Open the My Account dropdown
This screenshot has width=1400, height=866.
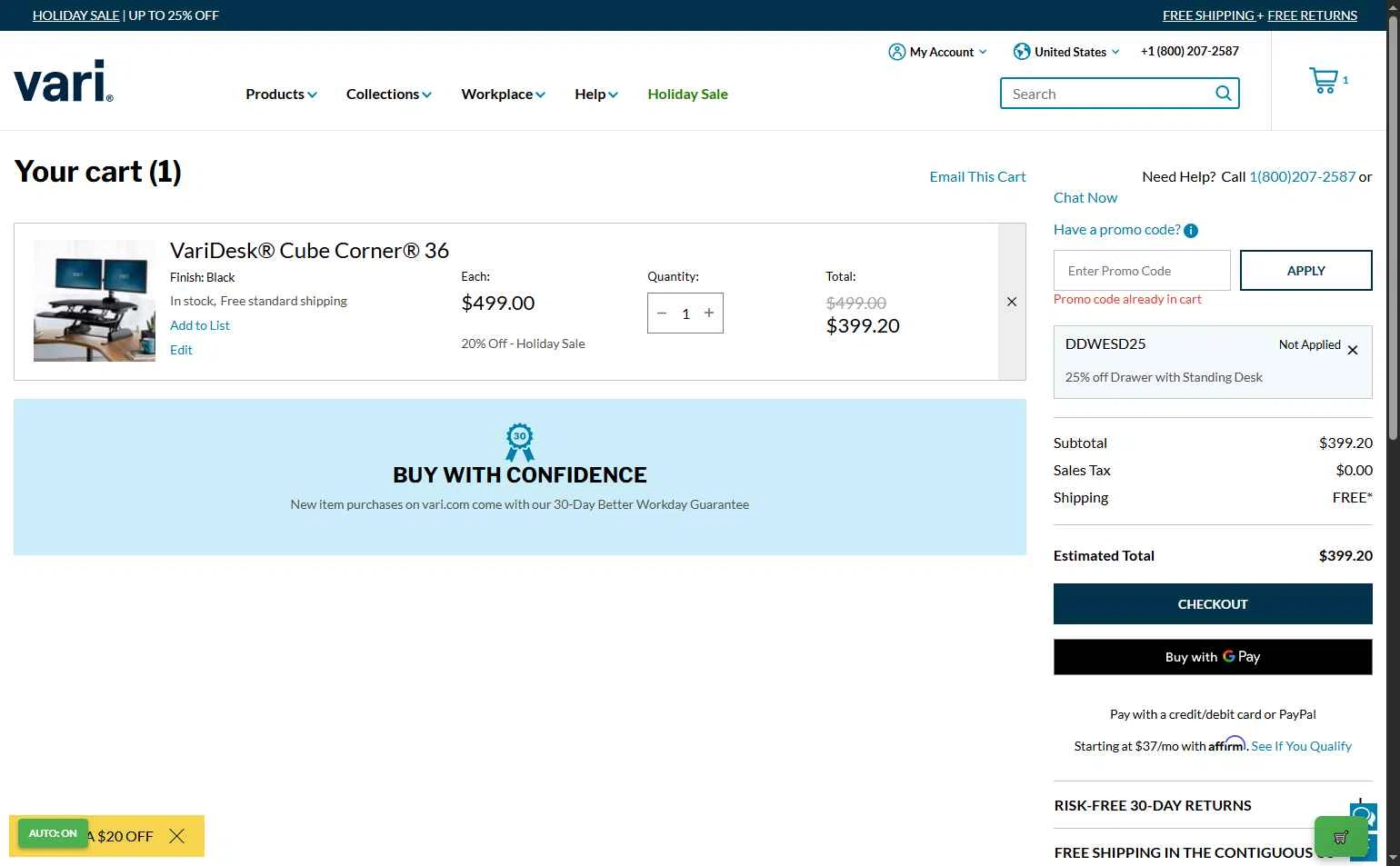[937, 52]
